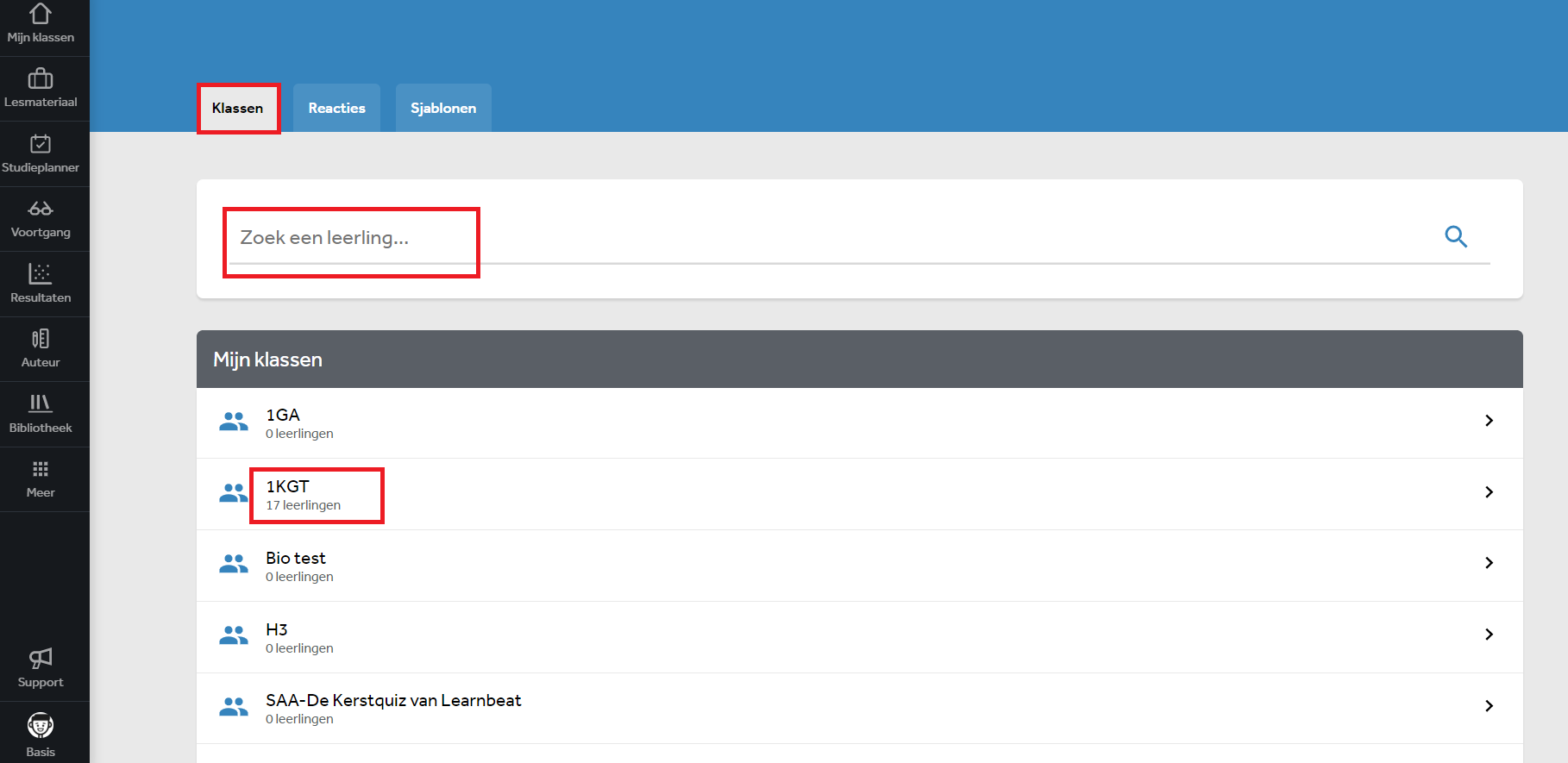The height and width of the screenshot is (763, 1568).
Task: Expand SAA-De Kerstquiz van Learnbeat chevron
Action: click(x=1489, y=706)
